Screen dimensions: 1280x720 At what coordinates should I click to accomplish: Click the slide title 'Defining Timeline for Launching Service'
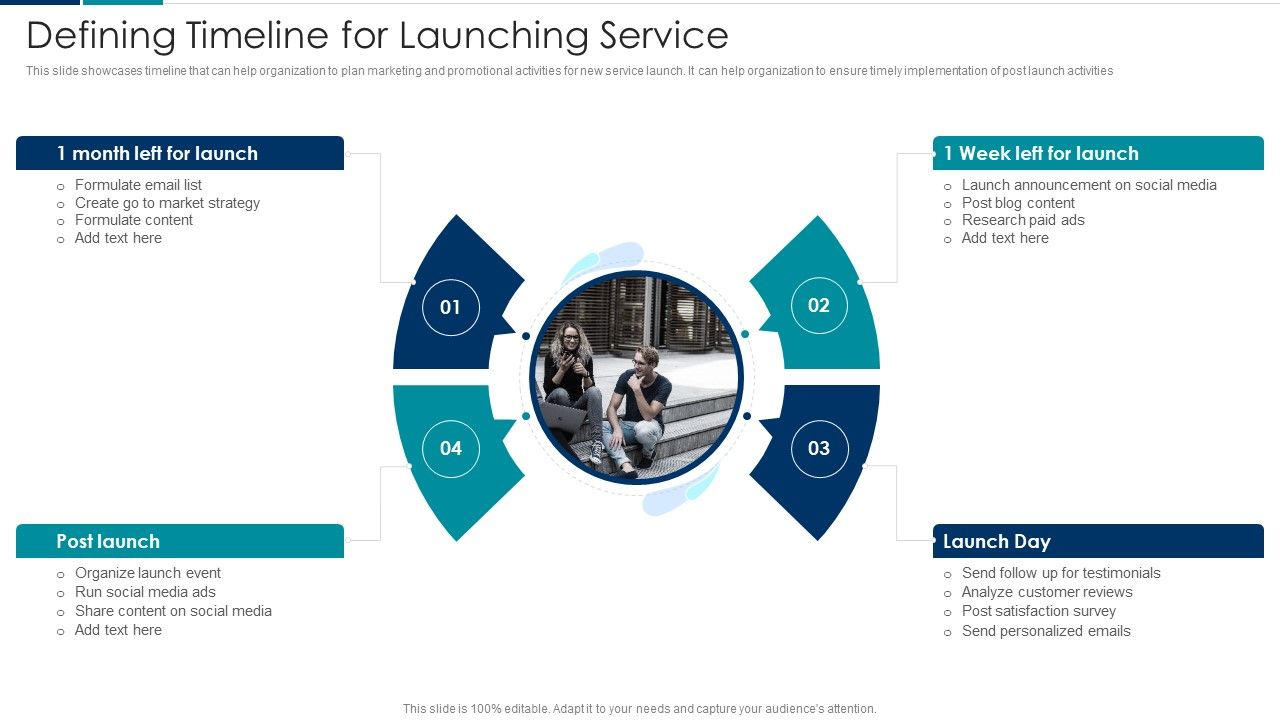pos(377,35)
